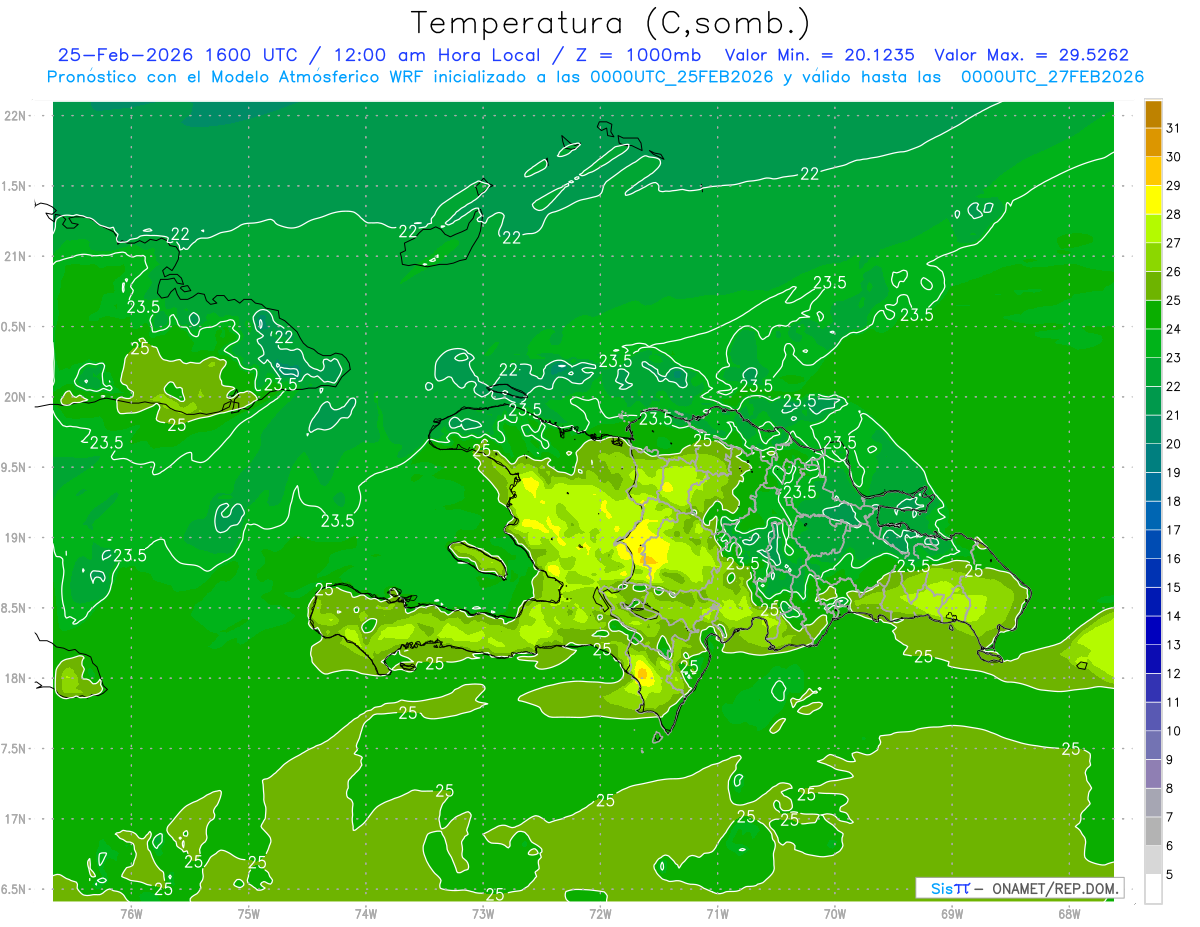Image resolution: width=1200 pixels, height=927 pixels.
Task: Pick the teal colorbar swatch between 19 and 20
Action: pyautogui.click(x=1153, y=459)
